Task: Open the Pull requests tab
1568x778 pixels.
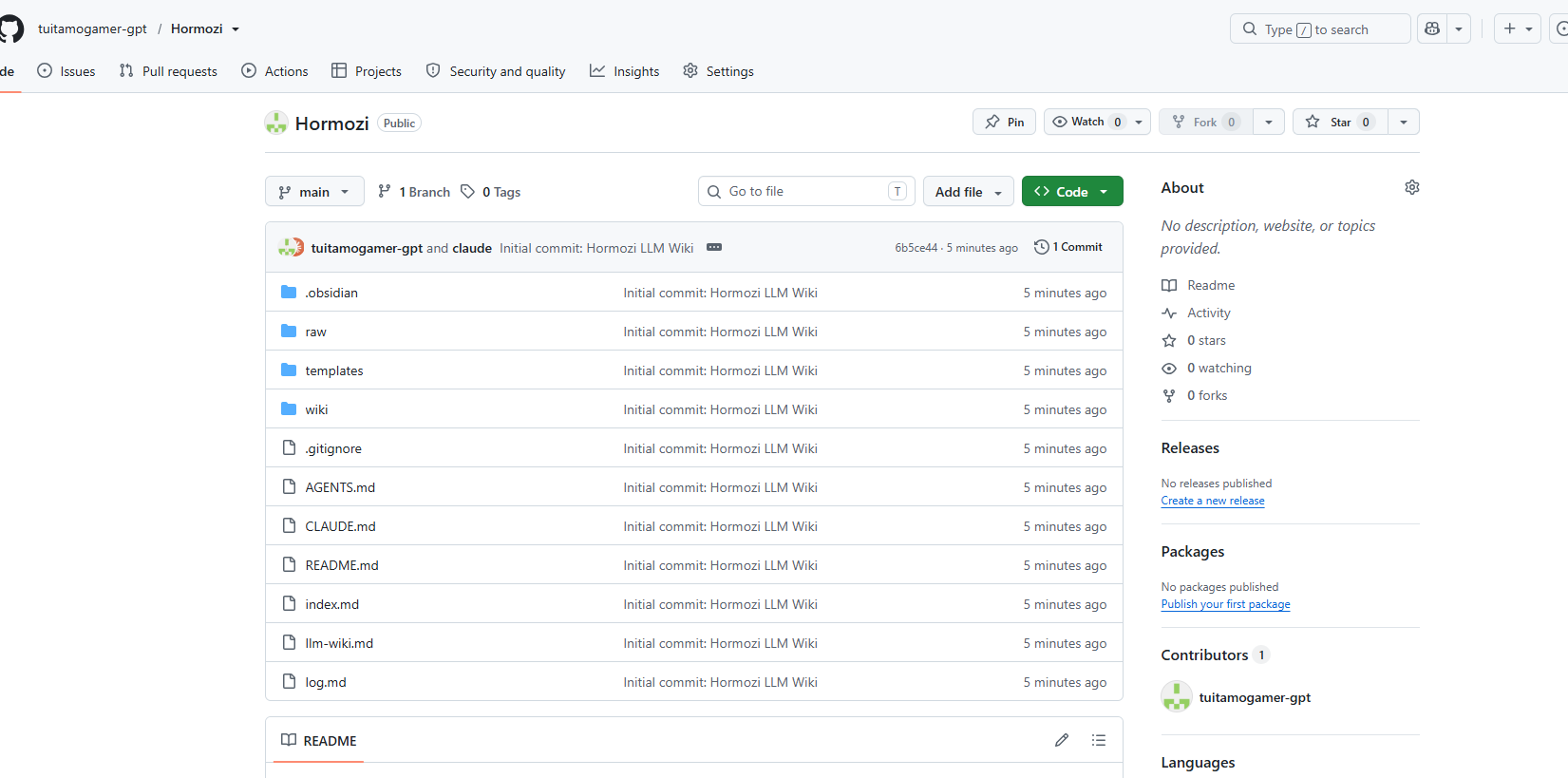Action: pyautogui.click(x=168, y=71)
